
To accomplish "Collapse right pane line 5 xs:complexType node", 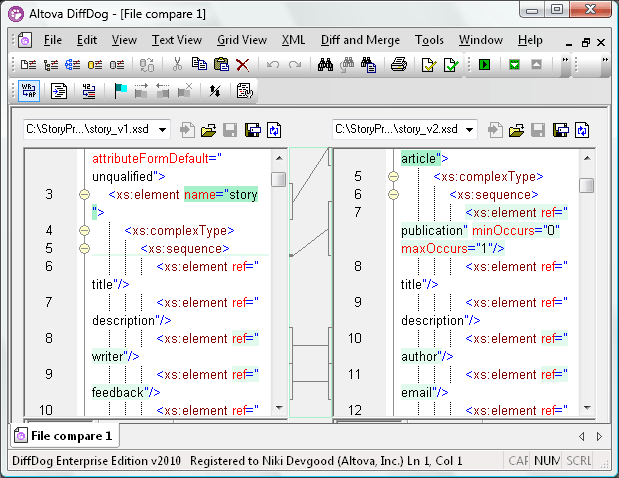I will pos(393,176).
